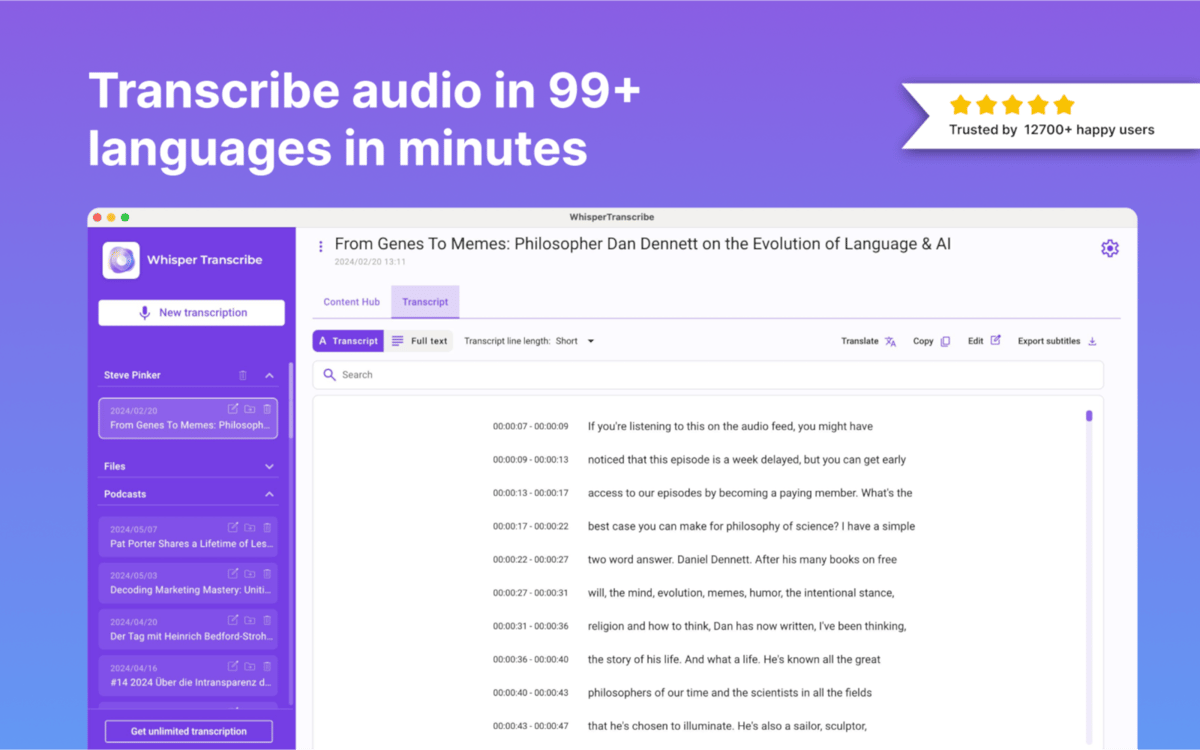Screen dimensions: 1200x750
Task: Move the Der Tag mit Heinrich entry to folder
Action: [x=250, y=620]
